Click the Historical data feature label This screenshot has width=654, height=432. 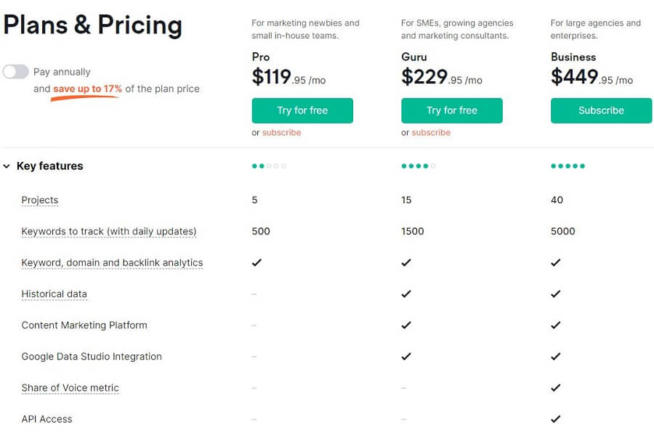click(x=54, y=294)
